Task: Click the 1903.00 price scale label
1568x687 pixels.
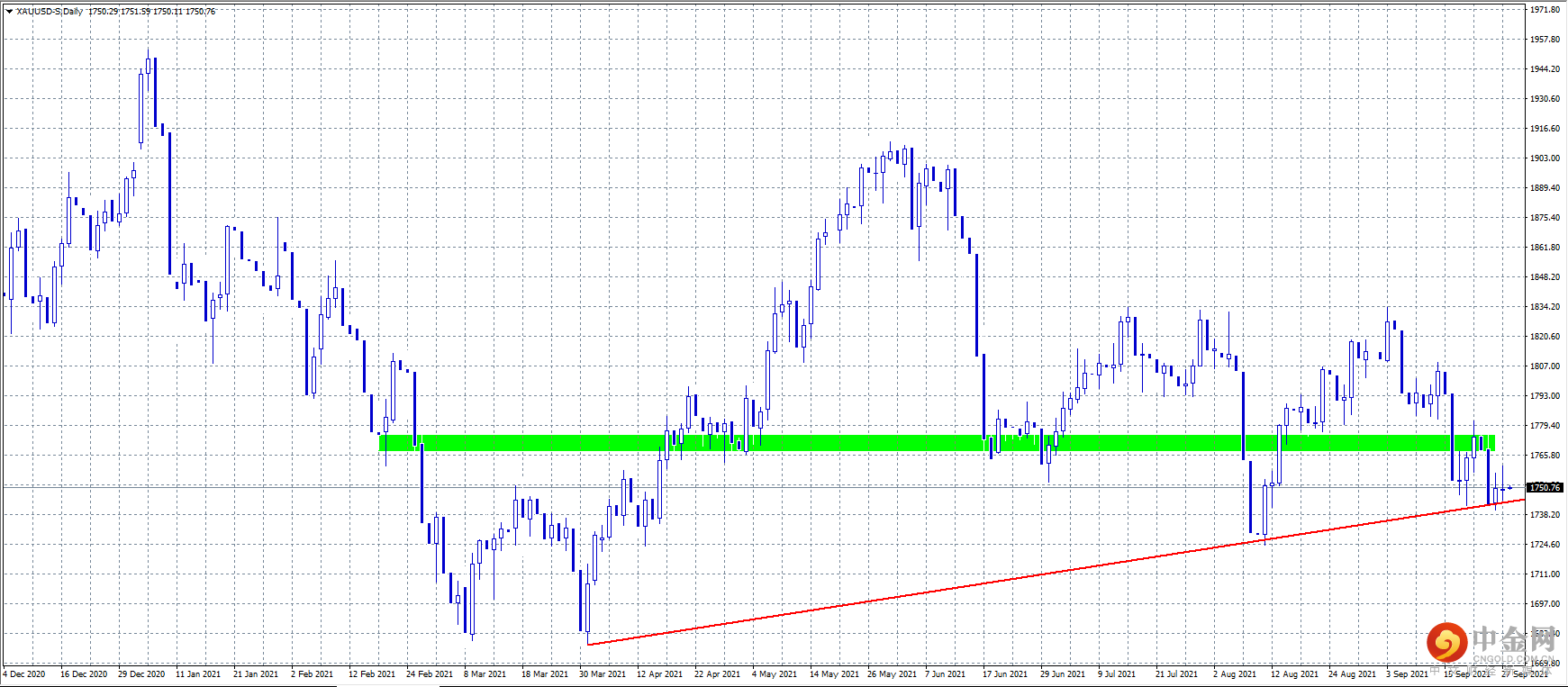Action: (1545, 158)
